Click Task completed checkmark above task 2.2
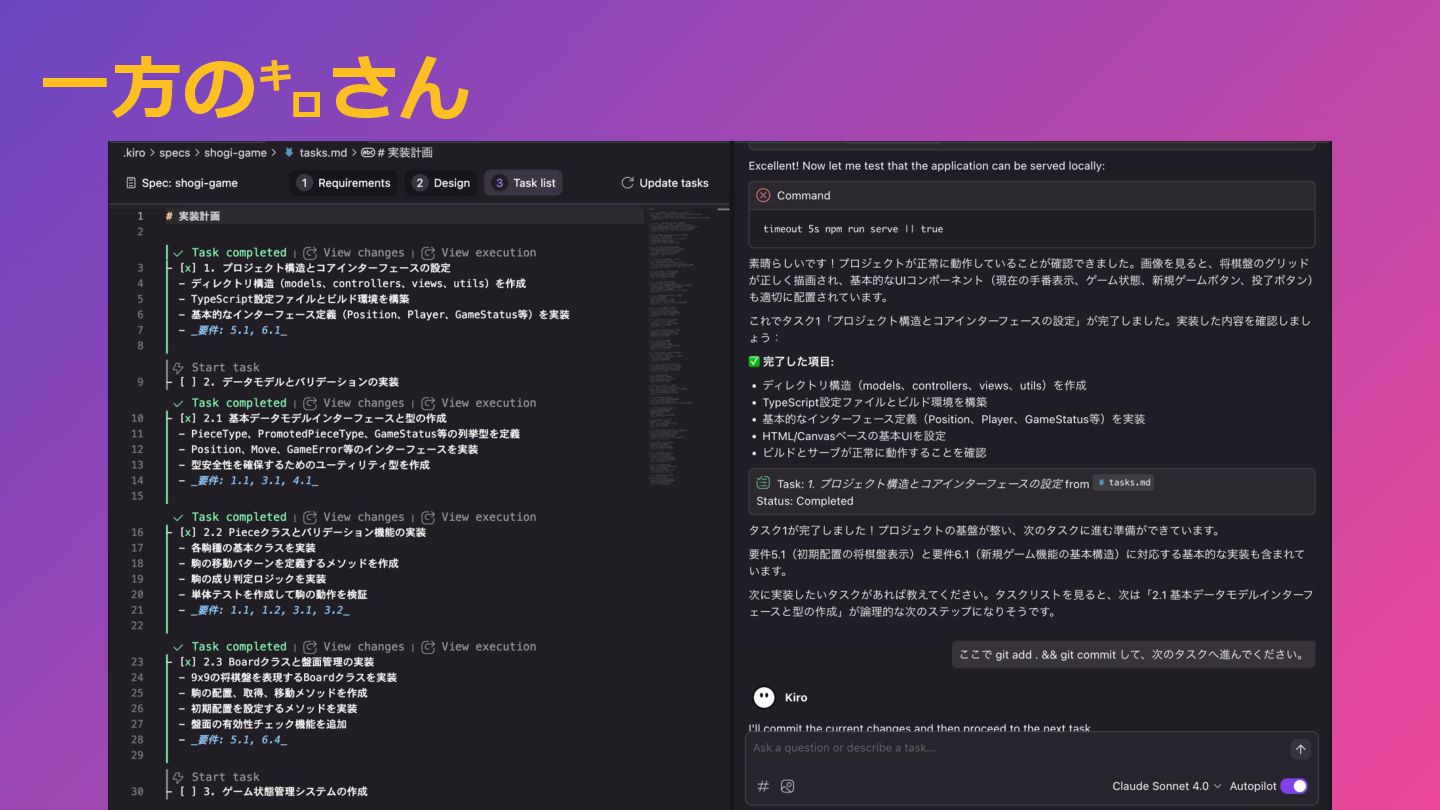The width and height of the screenshot is (1440, 810). point(178,517)
